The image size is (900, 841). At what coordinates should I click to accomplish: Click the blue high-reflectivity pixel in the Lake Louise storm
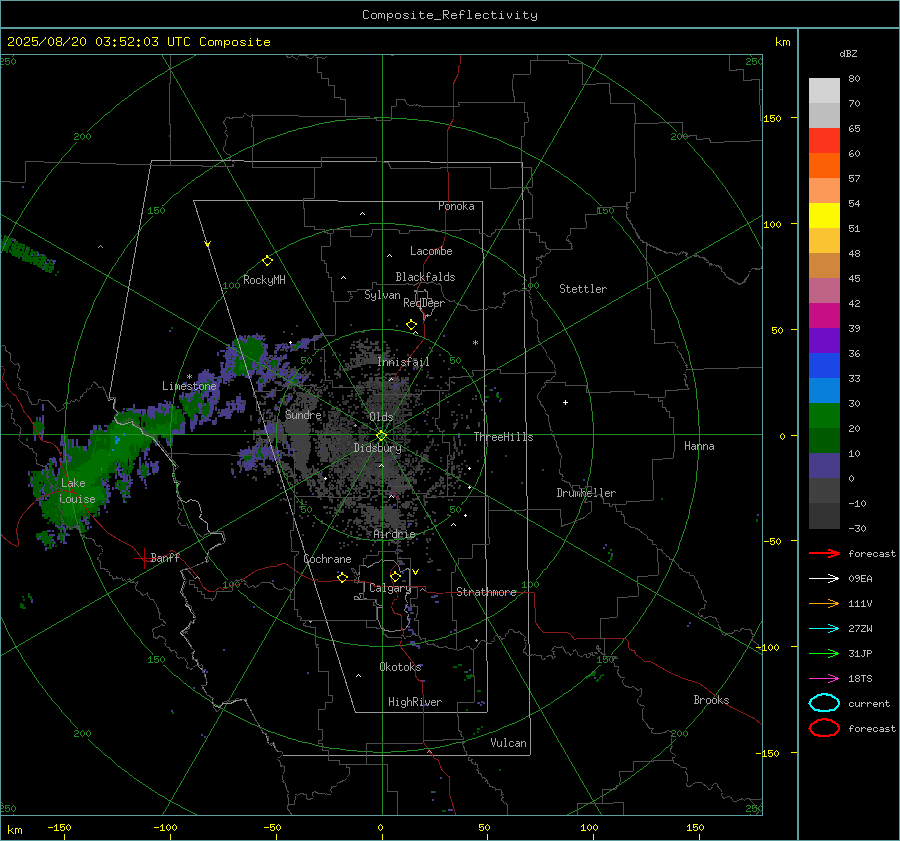coord(117,440)
